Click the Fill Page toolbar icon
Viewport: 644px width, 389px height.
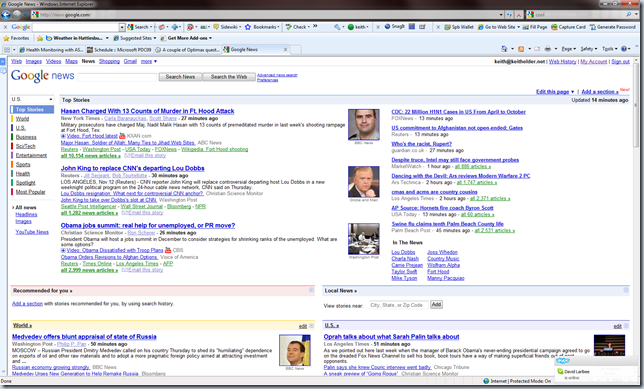pos(535,27)
